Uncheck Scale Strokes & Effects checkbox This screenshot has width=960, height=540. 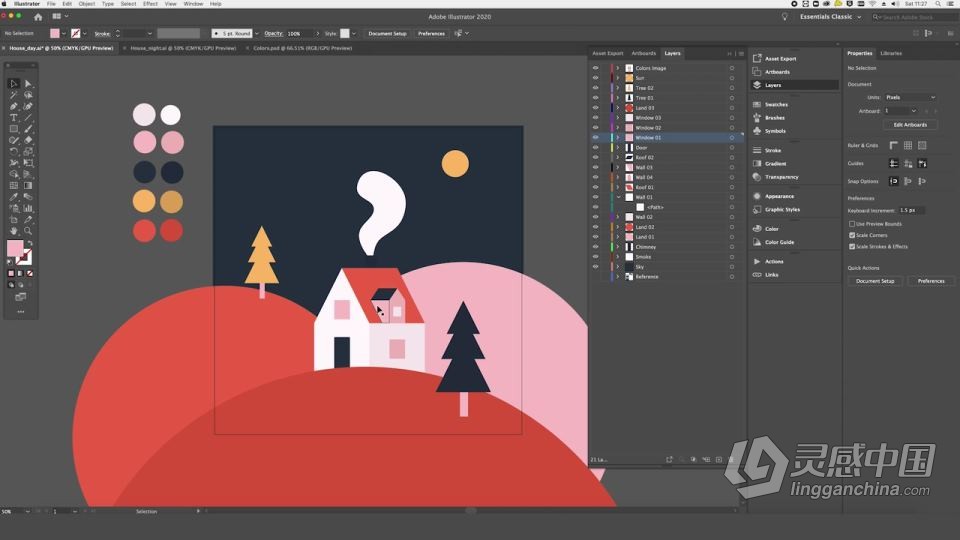click(x=852, y=247)
